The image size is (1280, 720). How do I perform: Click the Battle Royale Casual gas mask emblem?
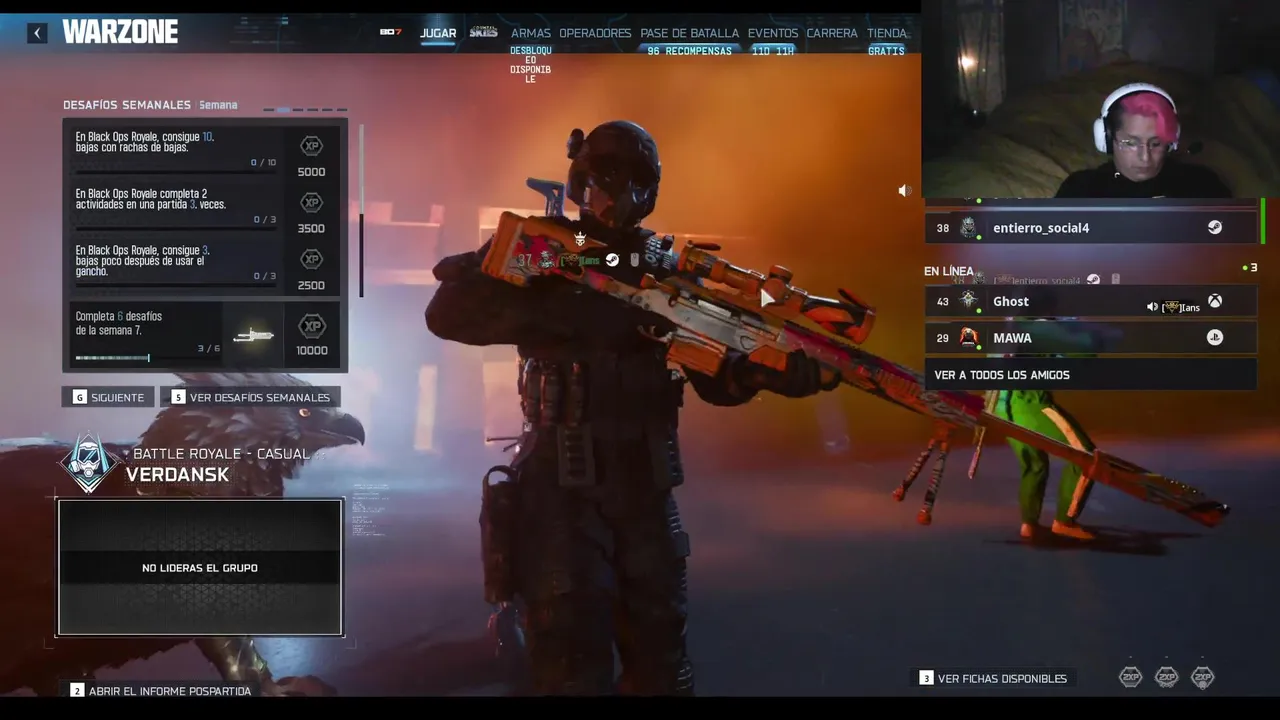click(89, 463)
